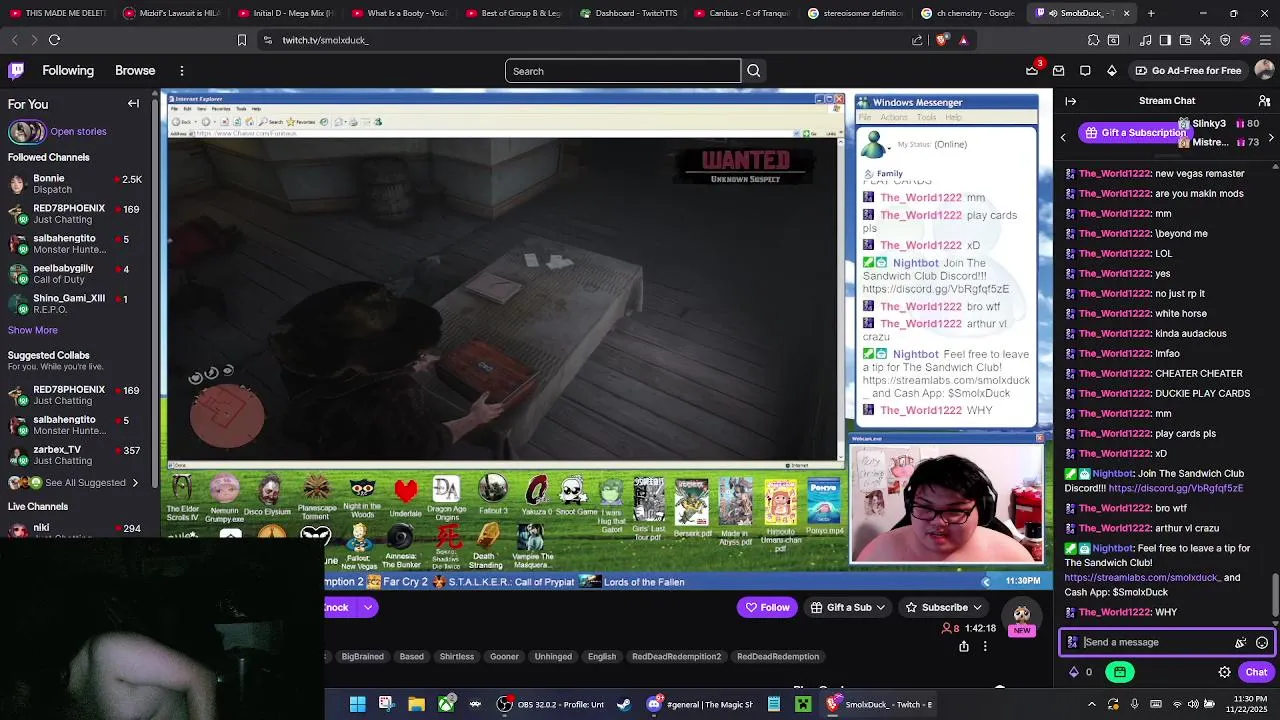The image size is (1280, 720).
Task: Collapse the For You sidebar
Action: coord(133,103)
